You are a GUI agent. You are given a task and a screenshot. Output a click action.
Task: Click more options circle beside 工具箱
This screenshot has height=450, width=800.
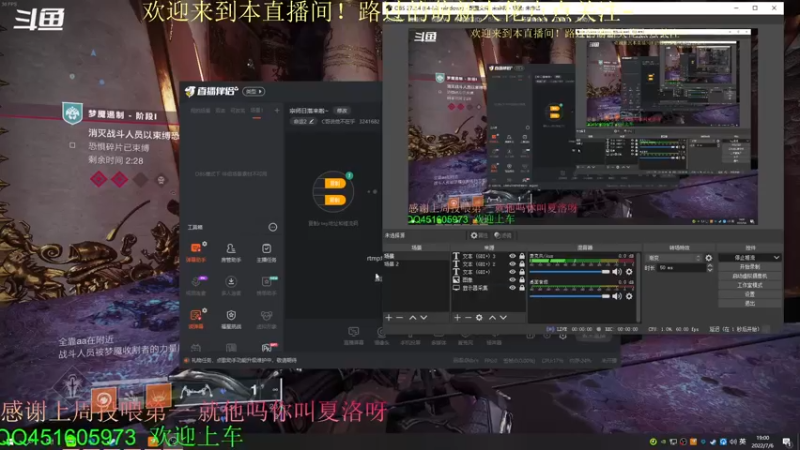tap(273, 227)
